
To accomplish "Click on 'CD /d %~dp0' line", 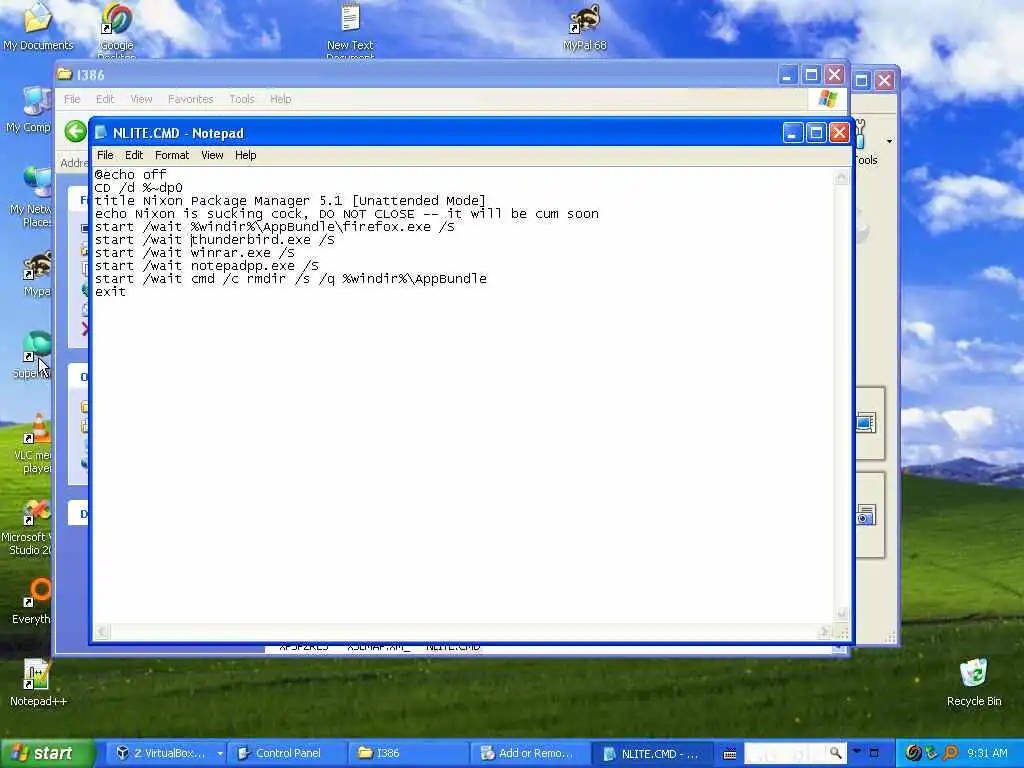I will (x=138, y=187).
